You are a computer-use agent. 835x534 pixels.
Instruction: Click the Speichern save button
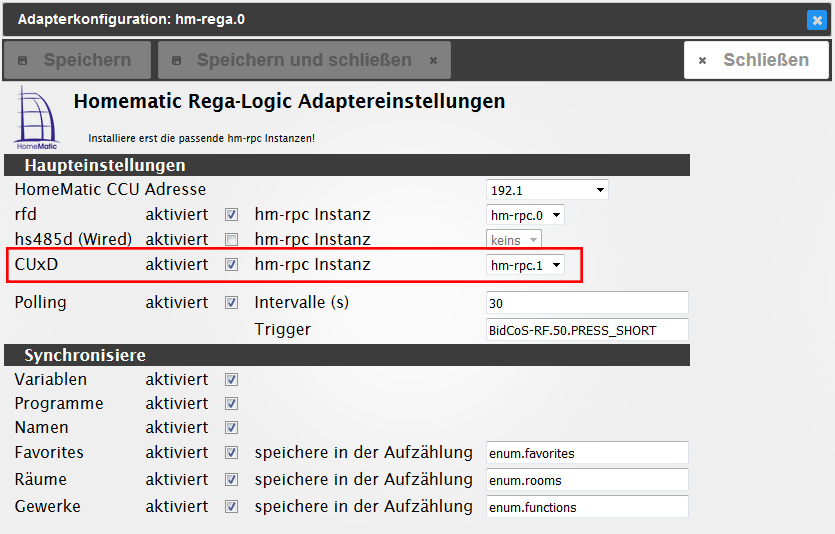click(78, 60)
